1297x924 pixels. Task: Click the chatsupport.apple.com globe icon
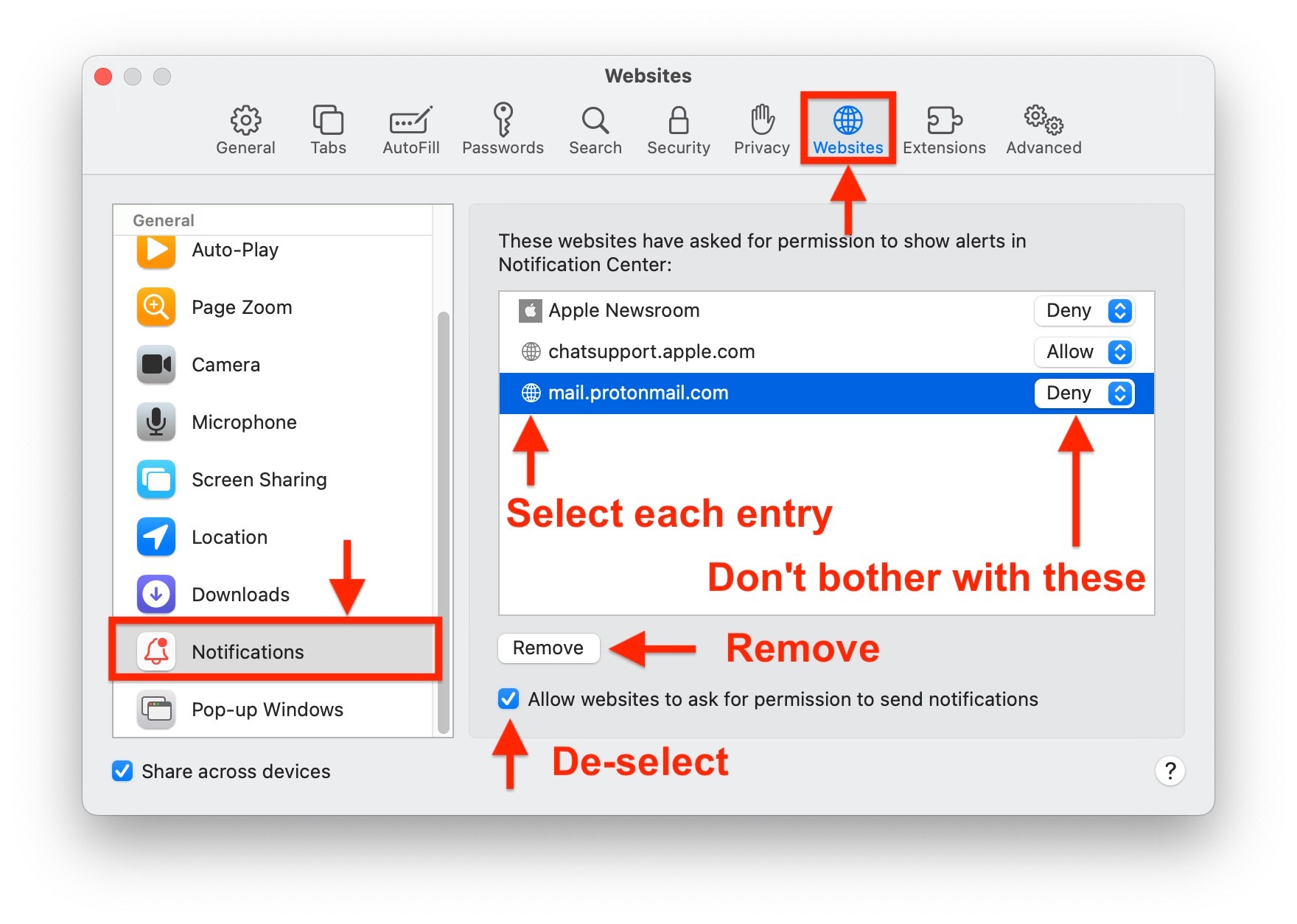(531, 351)
